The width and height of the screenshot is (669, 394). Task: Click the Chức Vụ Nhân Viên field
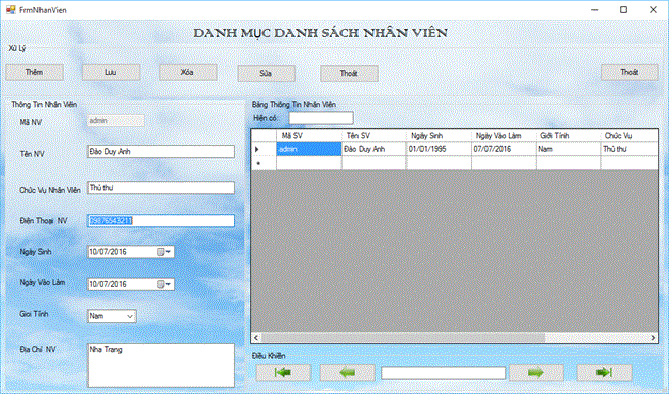(x=161, y=188)
